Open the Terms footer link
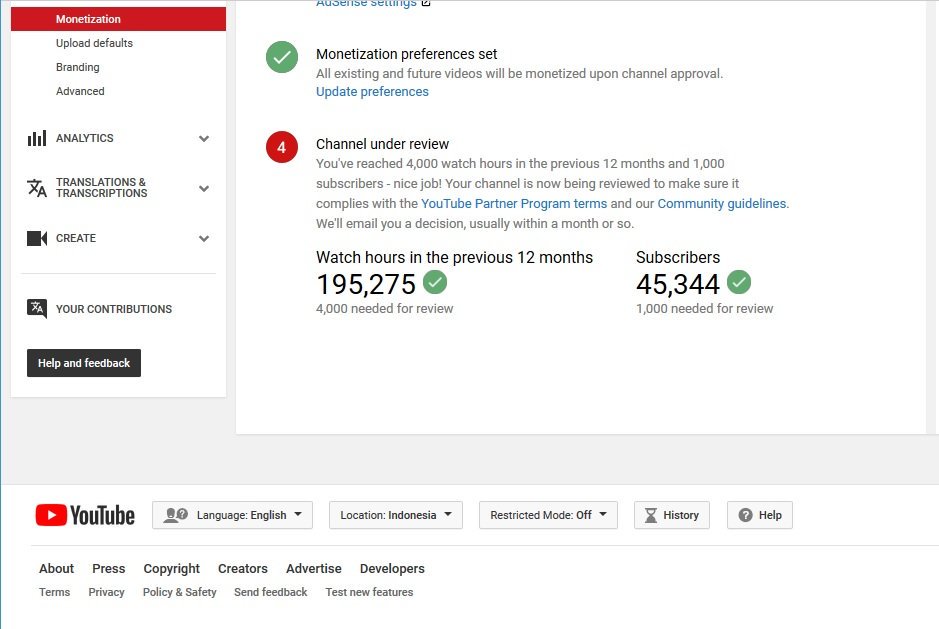The image size is (939, 629). pos(54,592)
